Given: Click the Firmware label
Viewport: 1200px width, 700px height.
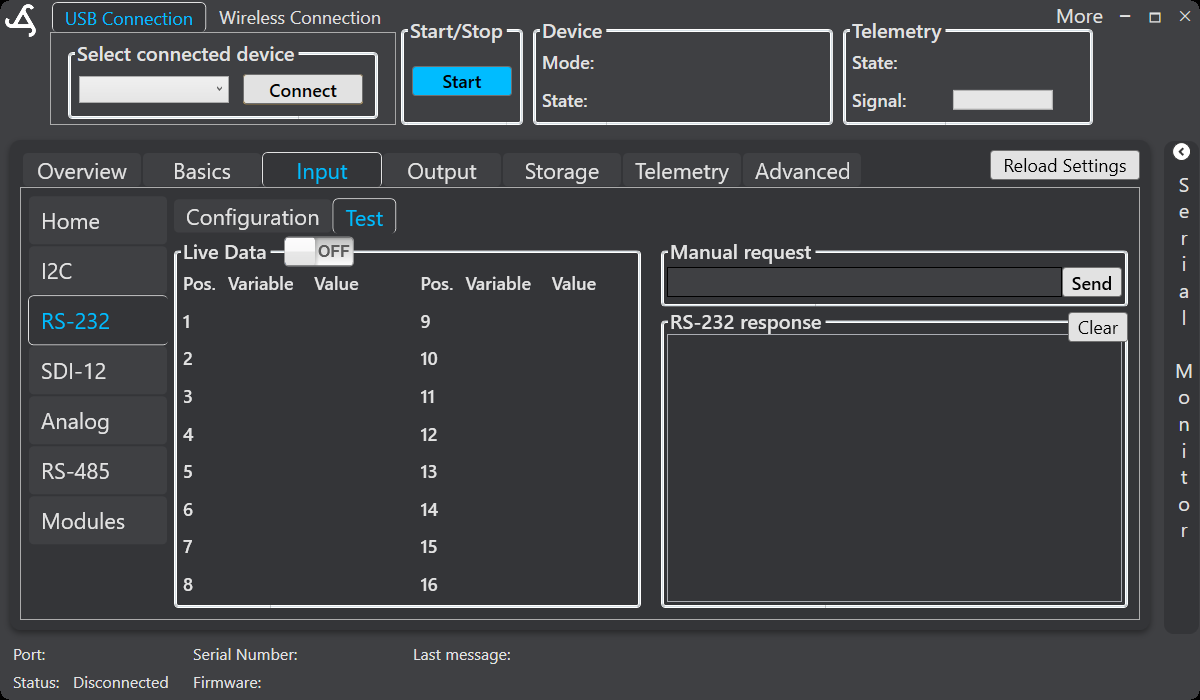Looking at the screenshot, I should click(227, 683).
